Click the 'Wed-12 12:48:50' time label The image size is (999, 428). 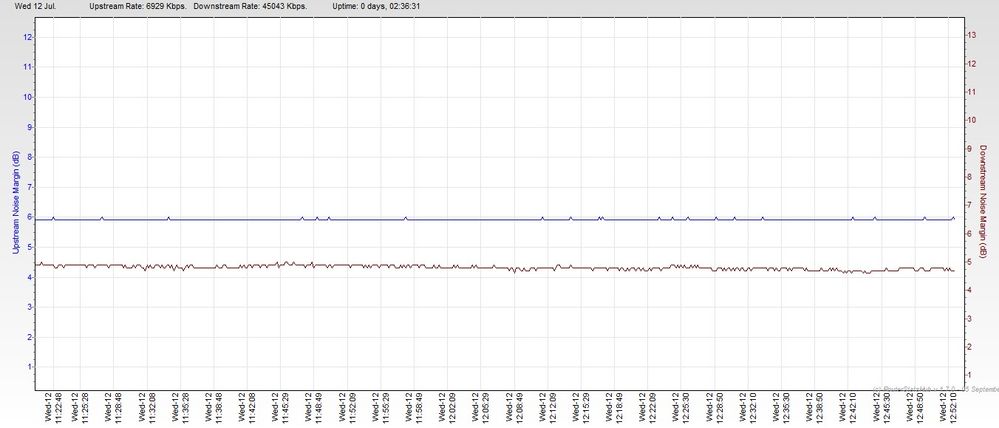pos(914,408)
